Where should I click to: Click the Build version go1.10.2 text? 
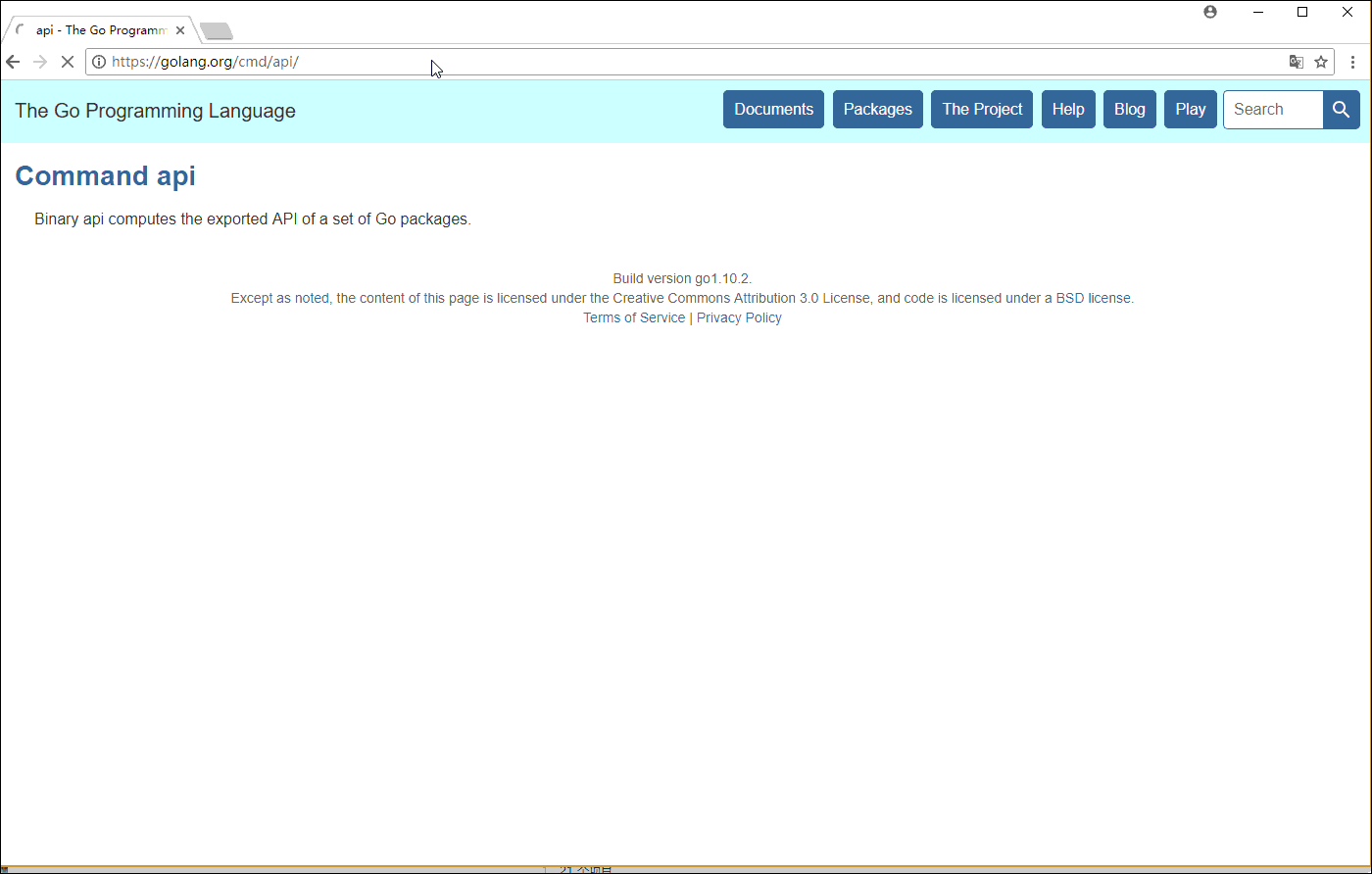coord(682,278)
